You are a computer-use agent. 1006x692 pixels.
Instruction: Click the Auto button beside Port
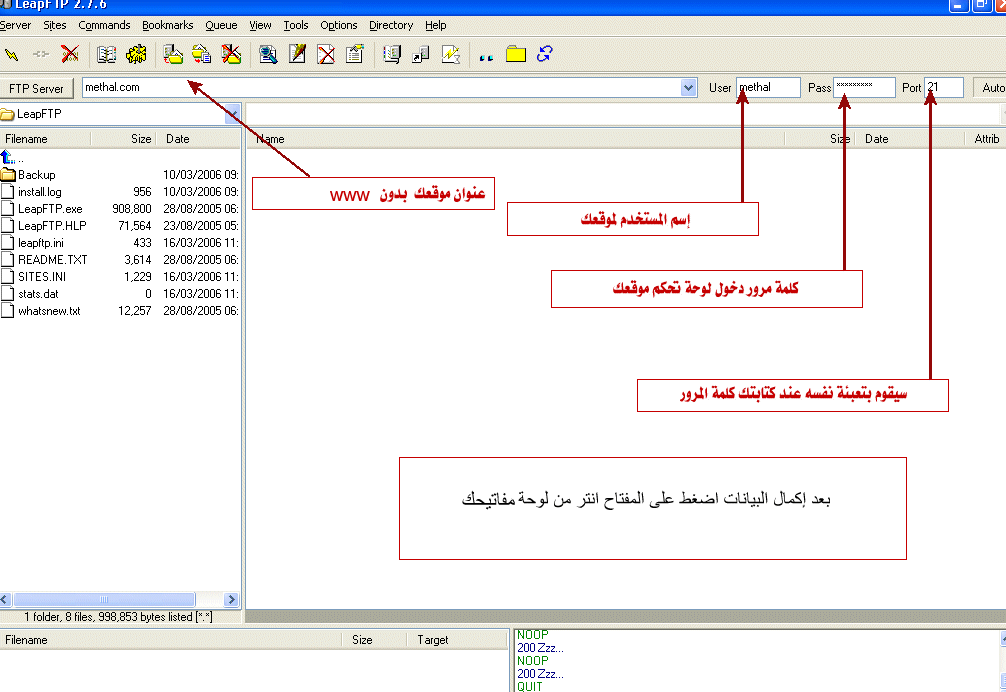[x=991, y=87]
